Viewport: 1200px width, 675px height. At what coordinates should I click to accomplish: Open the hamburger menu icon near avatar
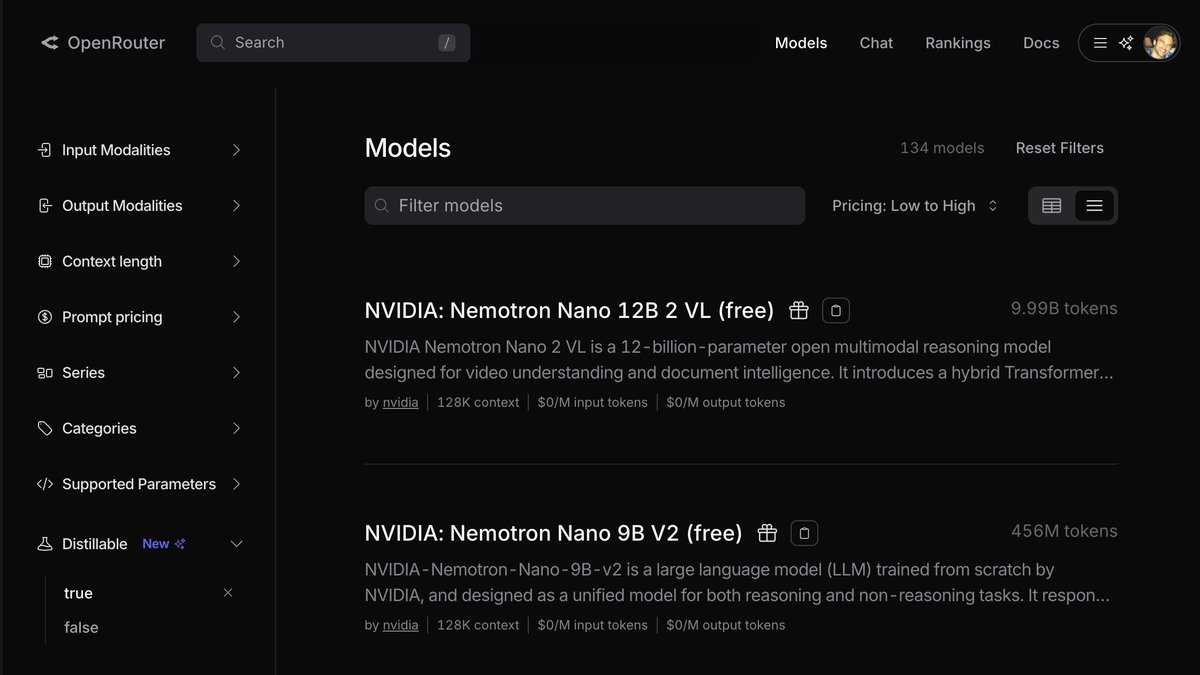click(x=1100, y=43)
